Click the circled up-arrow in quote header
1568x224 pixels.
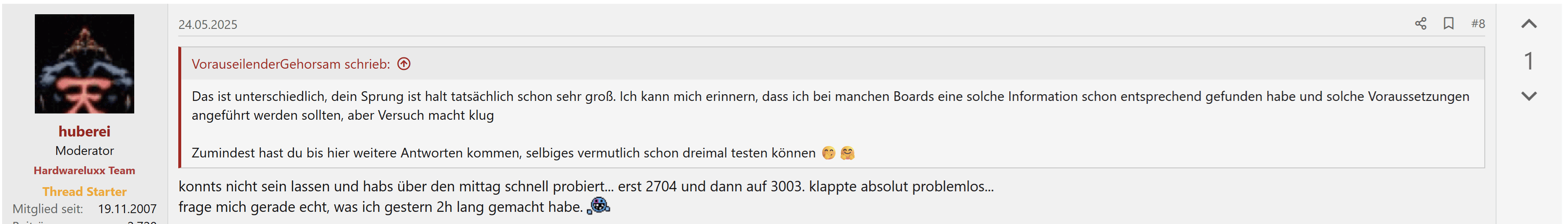point(404,64)
